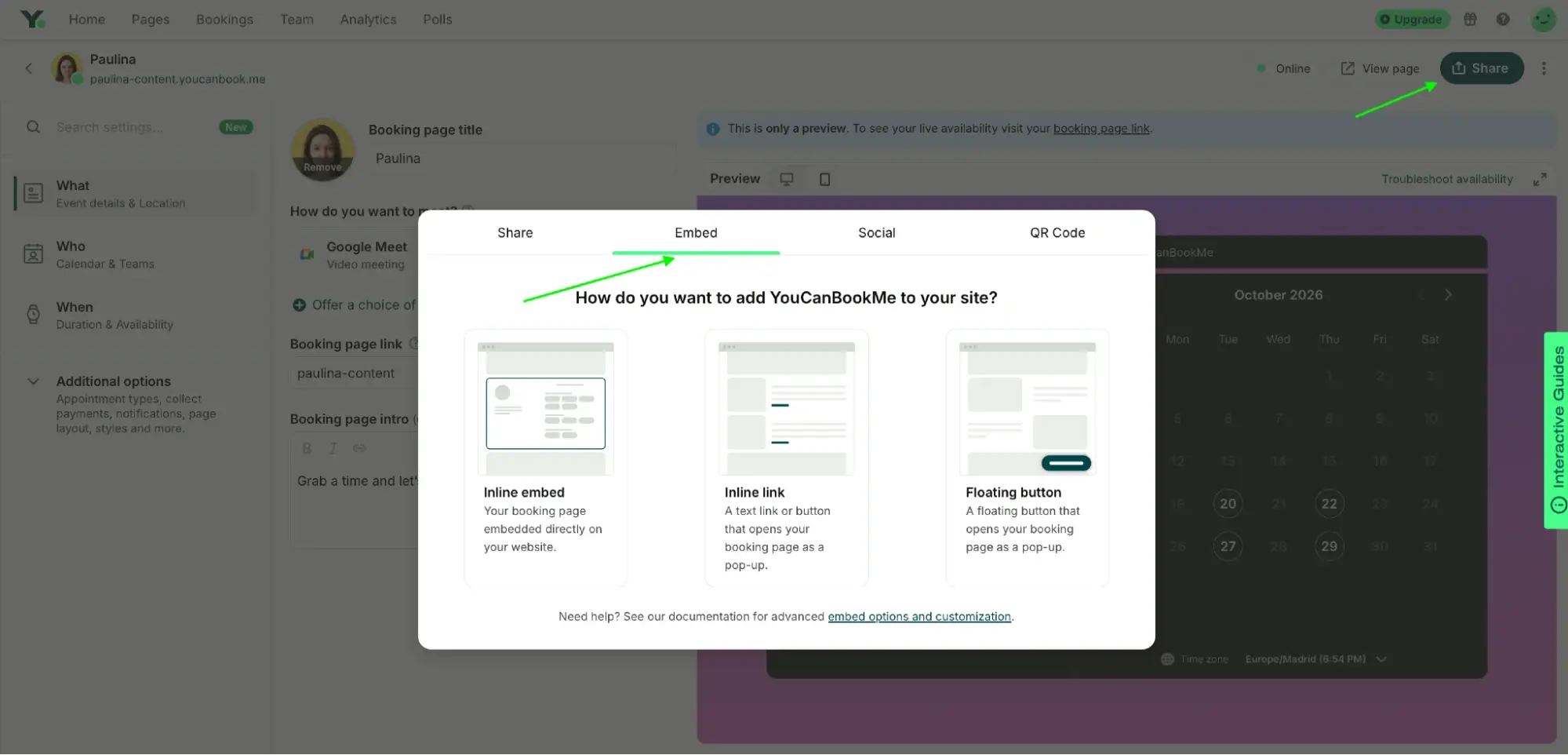Click the insert link formatting icon
This screenshot has height=755, width=1568.
coord(359,448)
